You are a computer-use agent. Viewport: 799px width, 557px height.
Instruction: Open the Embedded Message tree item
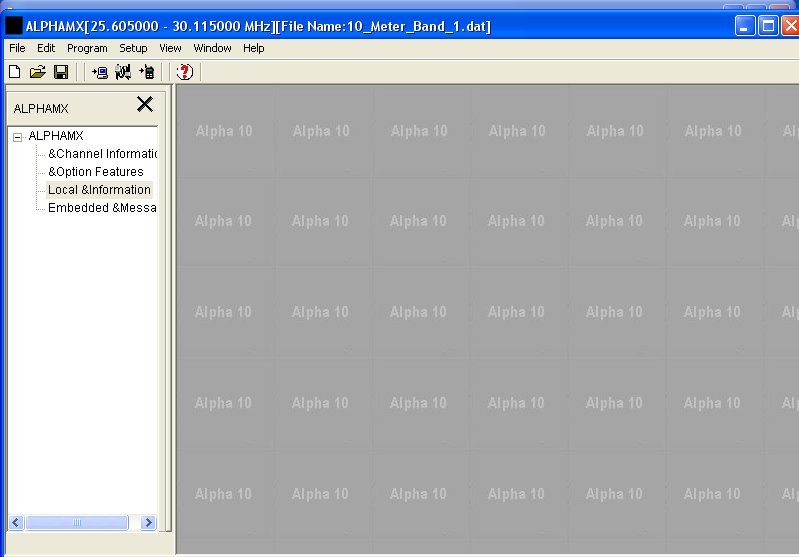click(x=102, y=208)
